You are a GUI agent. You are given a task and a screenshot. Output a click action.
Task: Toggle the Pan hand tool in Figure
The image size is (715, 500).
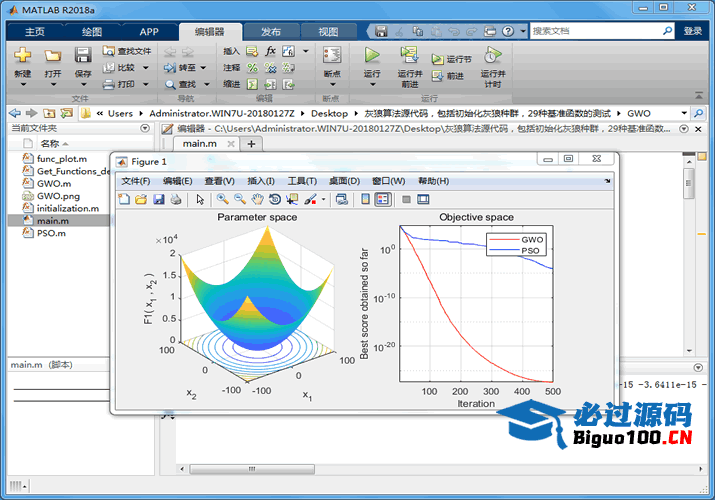[x=258, y=199]
